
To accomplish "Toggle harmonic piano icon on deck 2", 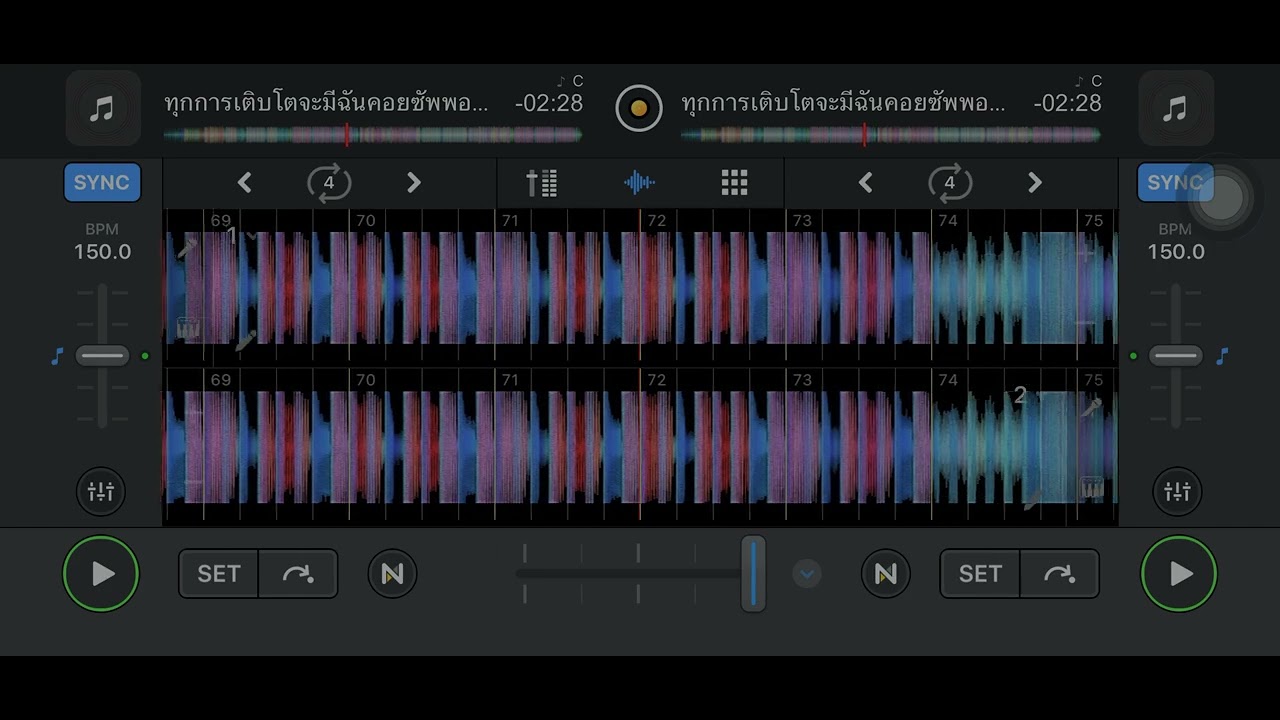I will tap(1092, 486).
